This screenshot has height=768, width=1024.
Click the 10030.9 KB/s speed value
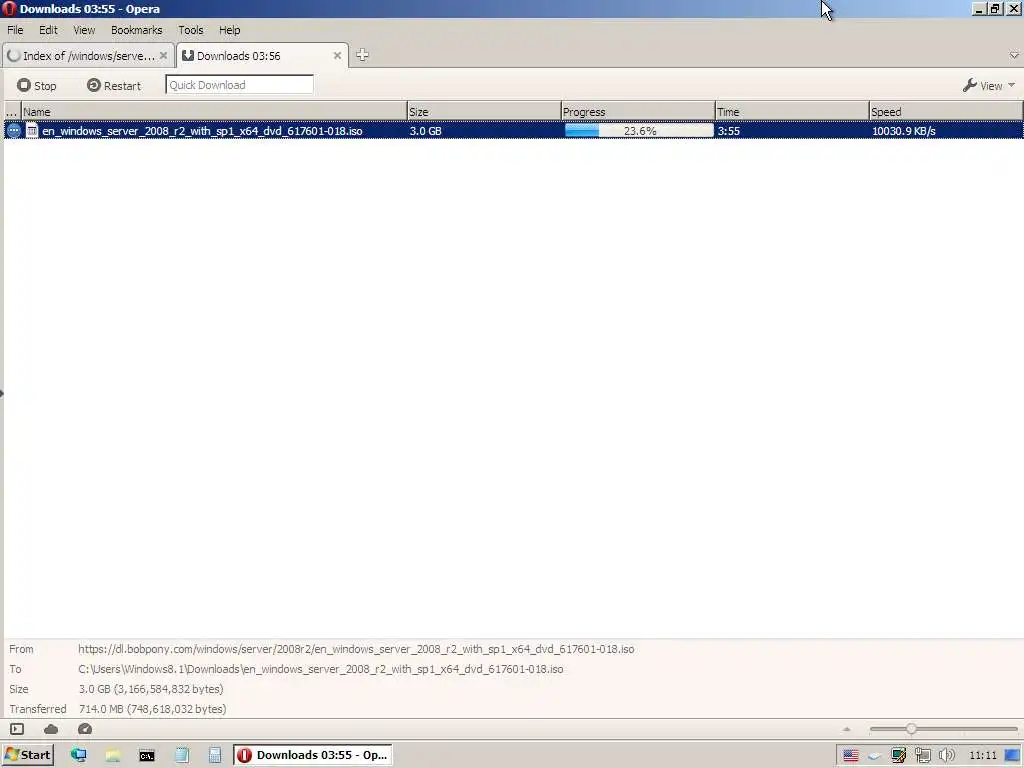(x=904, y=131)
